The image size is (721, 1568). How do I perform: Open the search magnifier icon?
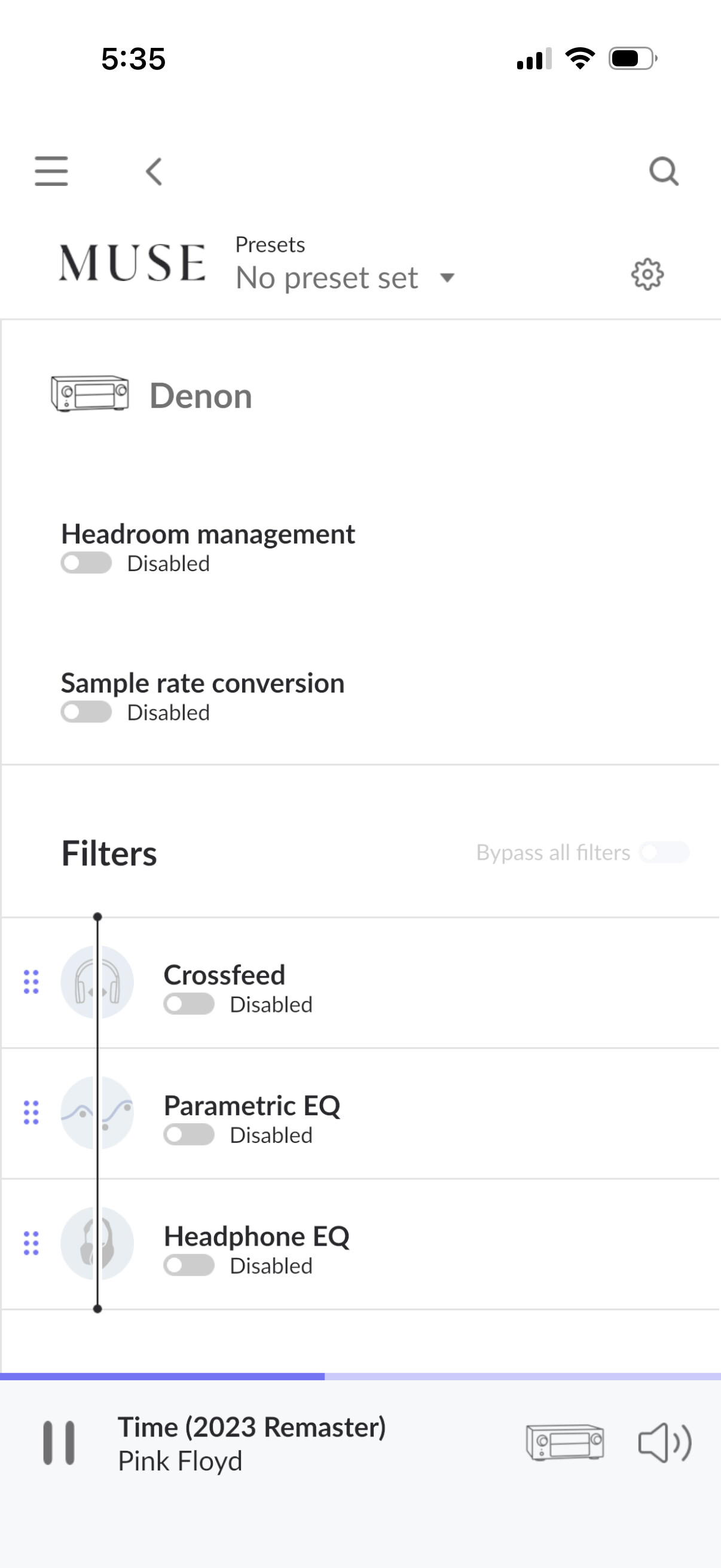663,171
